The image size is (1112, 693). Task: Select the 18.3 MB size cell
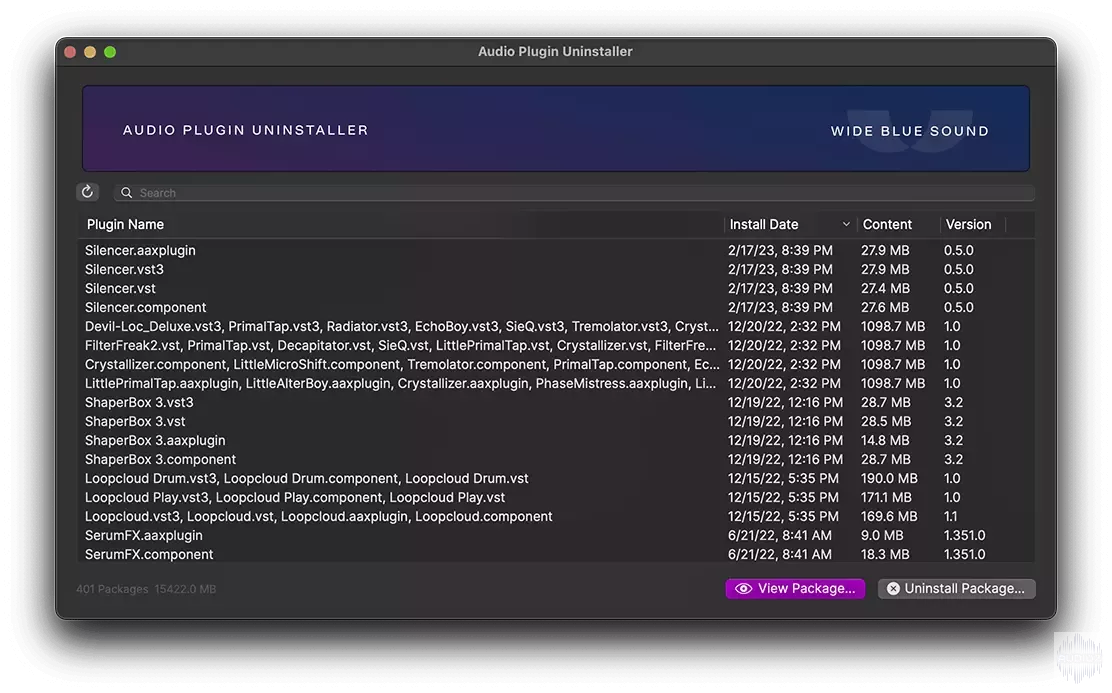(x=885, y=555)
